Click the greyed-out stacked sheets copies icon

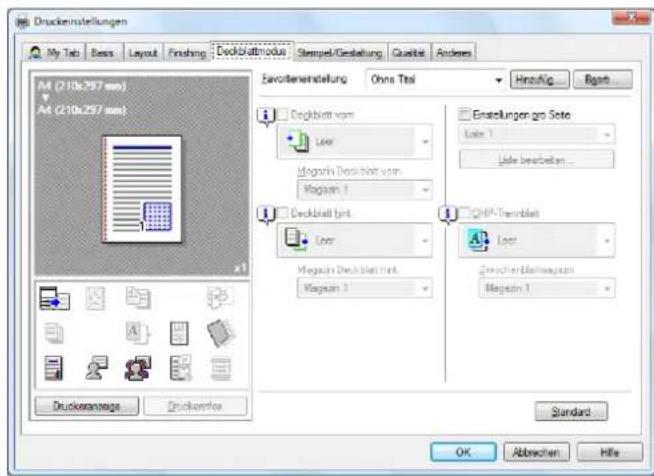pyautogui.click(x=54, y=333)
